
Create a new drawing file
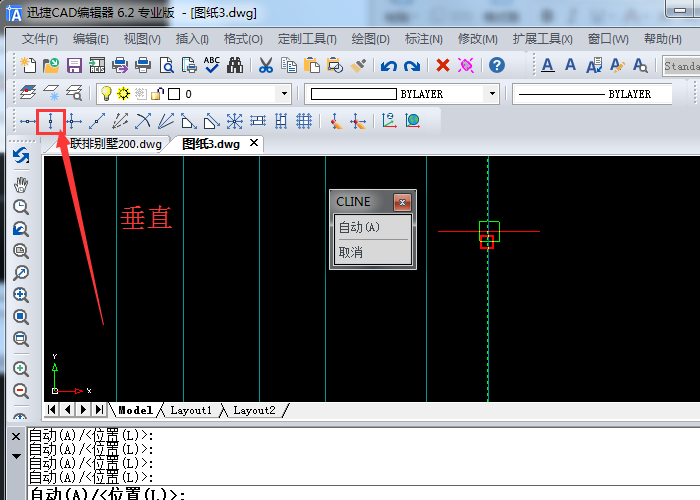tap(29, 66)
